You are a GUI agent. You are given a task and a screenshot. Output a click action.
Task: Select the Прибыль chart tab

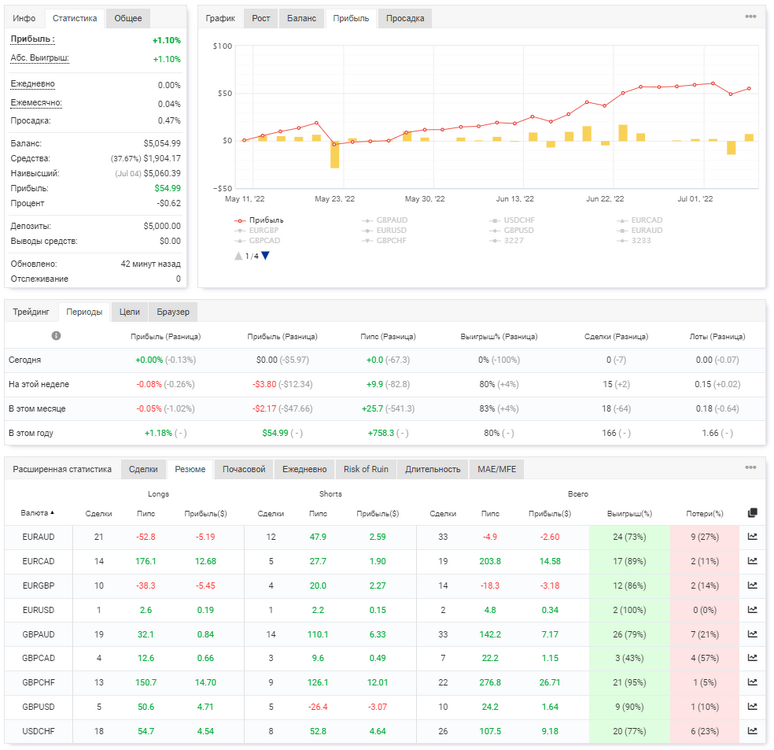pyautogui.click(x=351, y=18)
